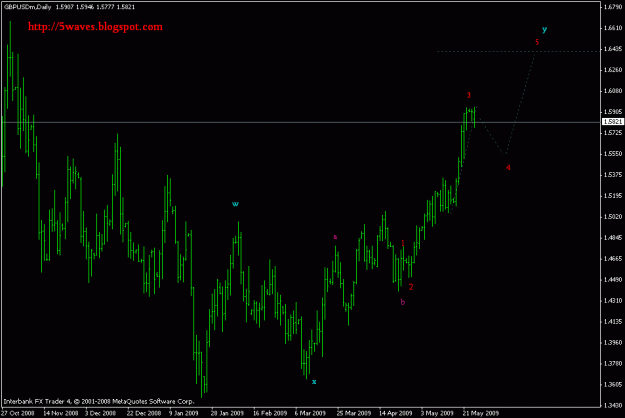This screenshot has width=625, height=418.
Task: Click price axis value 1.6260
Action: click(613, 70)
